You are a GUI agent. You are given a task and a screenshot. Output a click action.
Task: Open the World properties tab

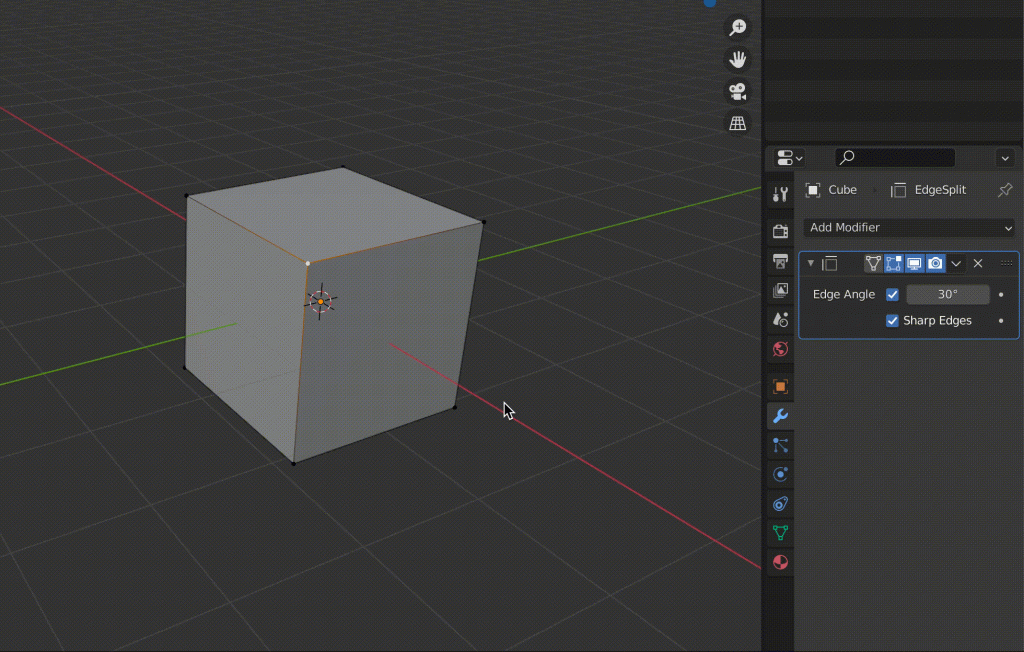coord(780,349)
